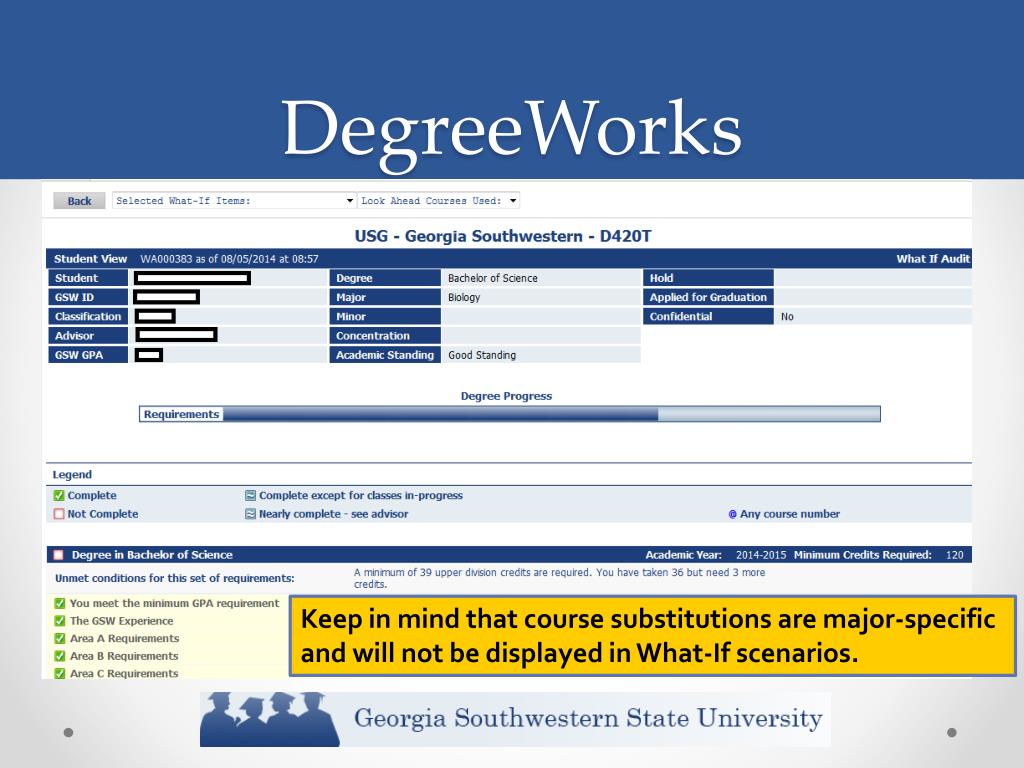Click the Georgia Southwestern State University logo

coord(515,719)
